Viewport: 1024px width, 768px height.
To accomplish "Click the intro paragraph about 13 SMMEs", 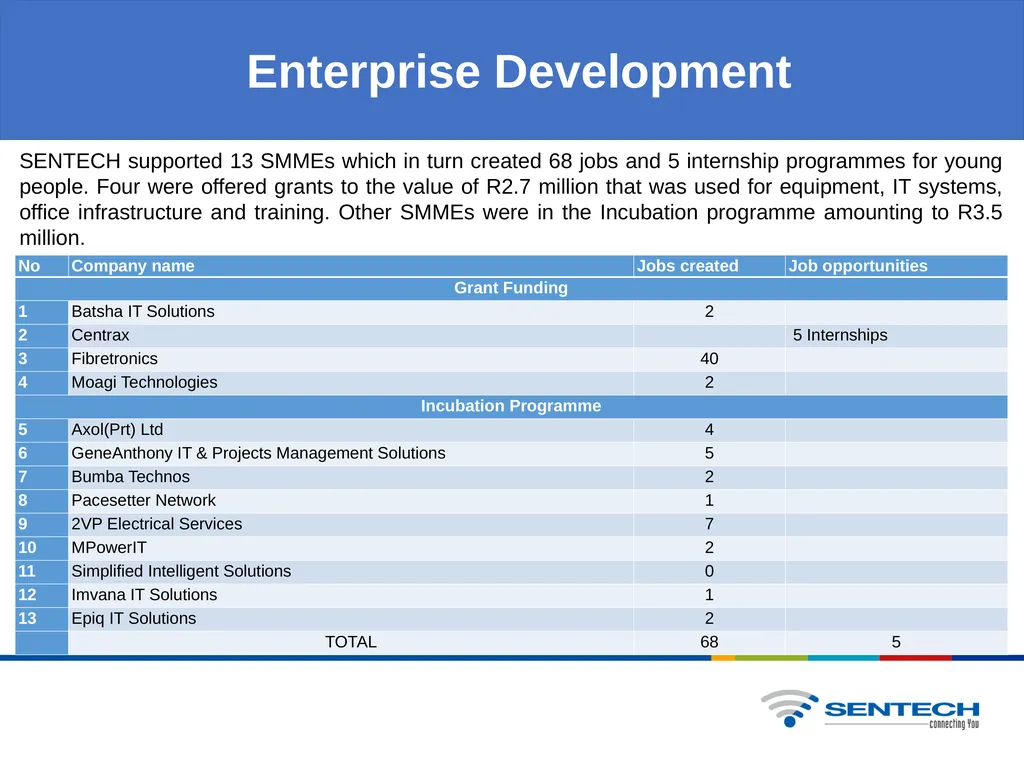I will 510,199.
